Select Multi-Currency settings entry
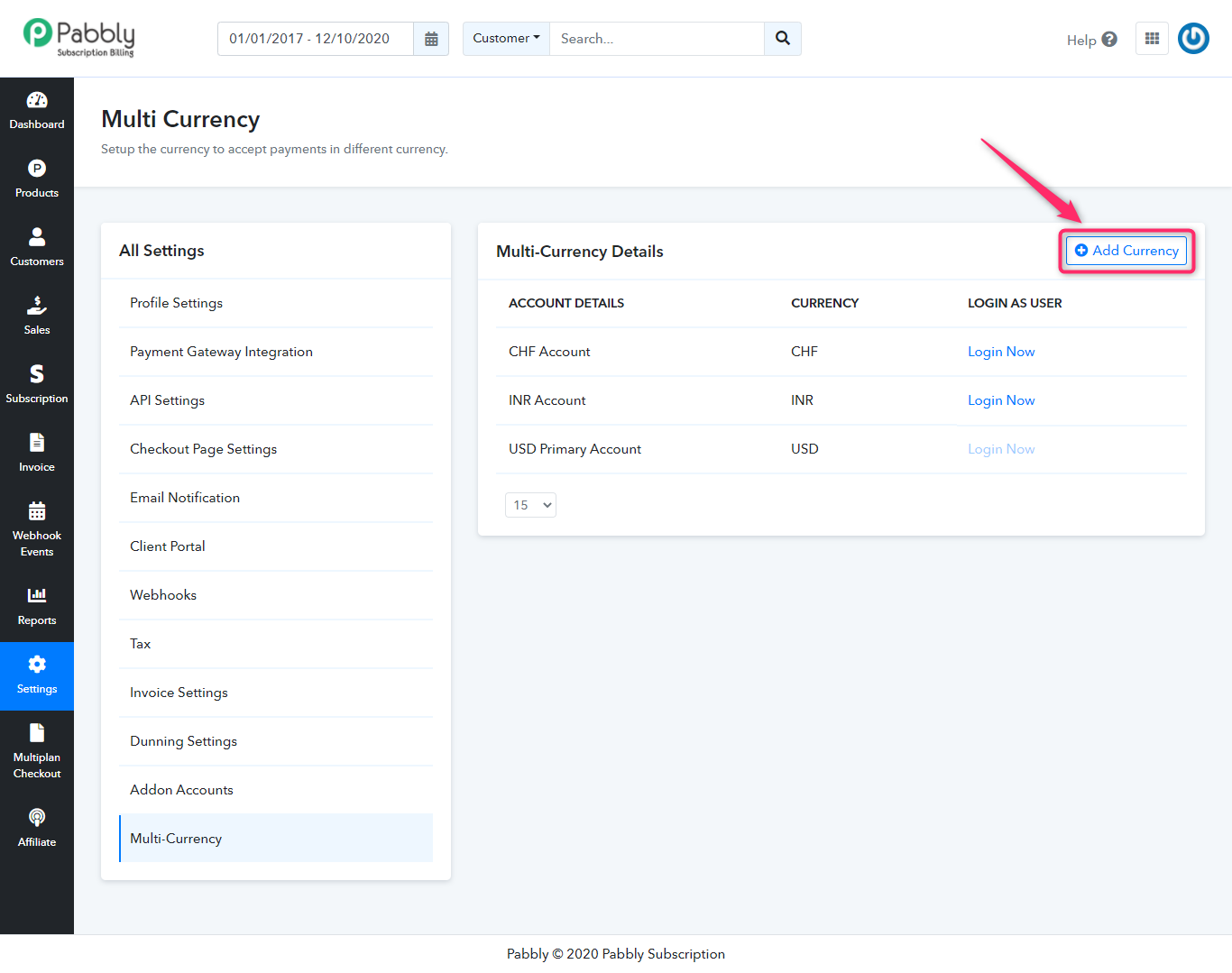The image size is (1232, 973). [276, 839]
